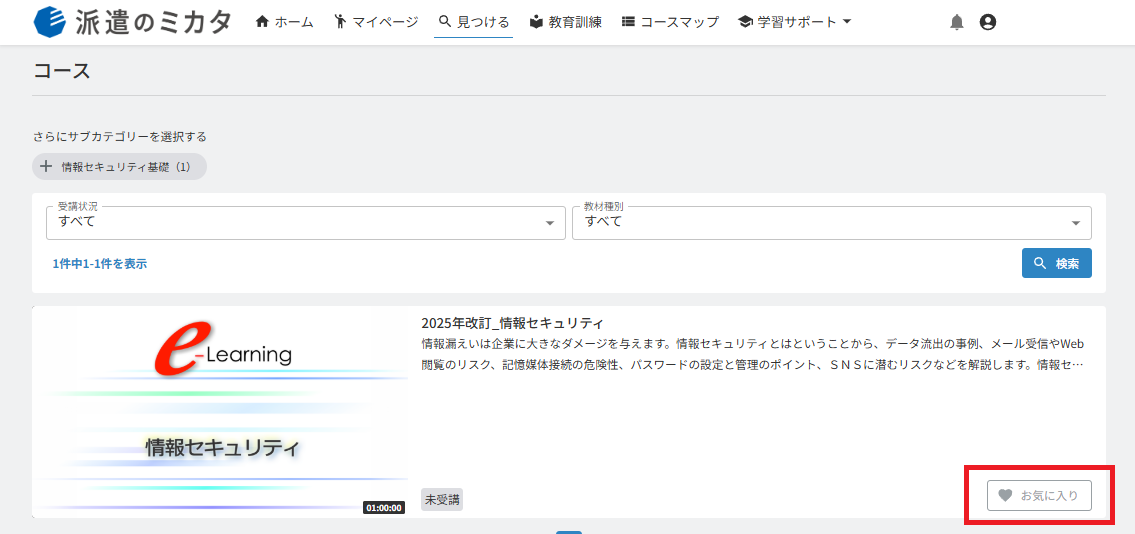Open 教材種別 dropdown
Image resolution: width=1135 pixels, height=534 pixels.
pyautogui.click(x=832, y=222)
